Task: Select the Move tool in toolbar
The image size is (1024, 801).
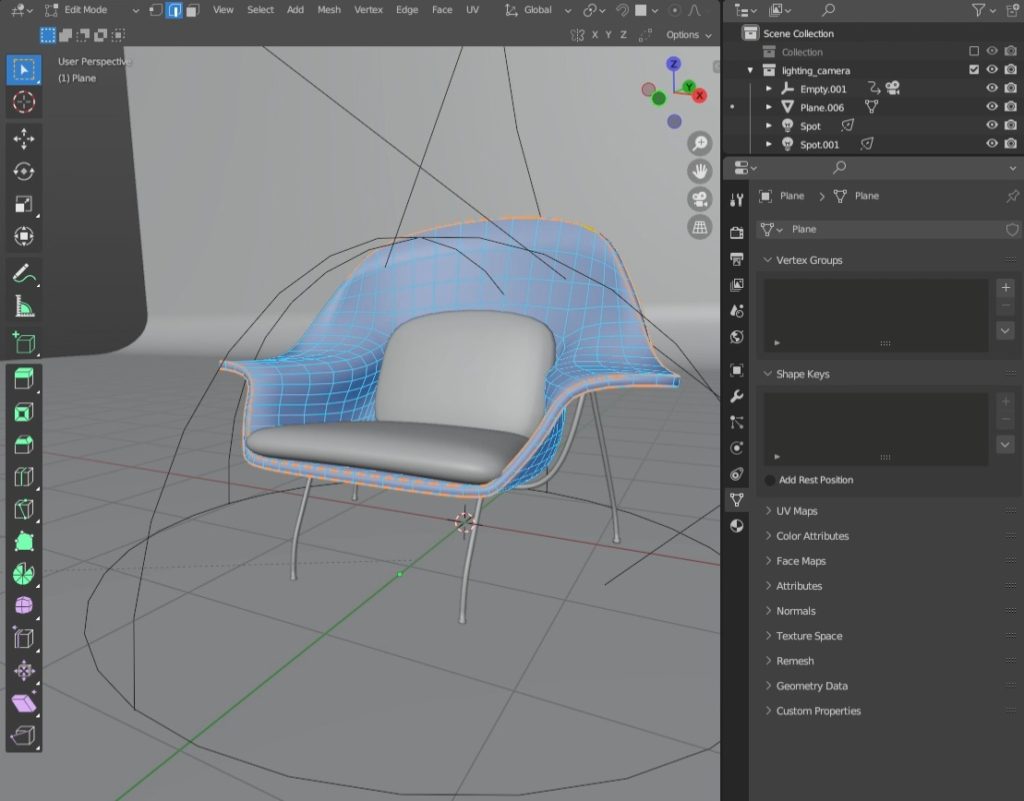Action: pos(24,139)
